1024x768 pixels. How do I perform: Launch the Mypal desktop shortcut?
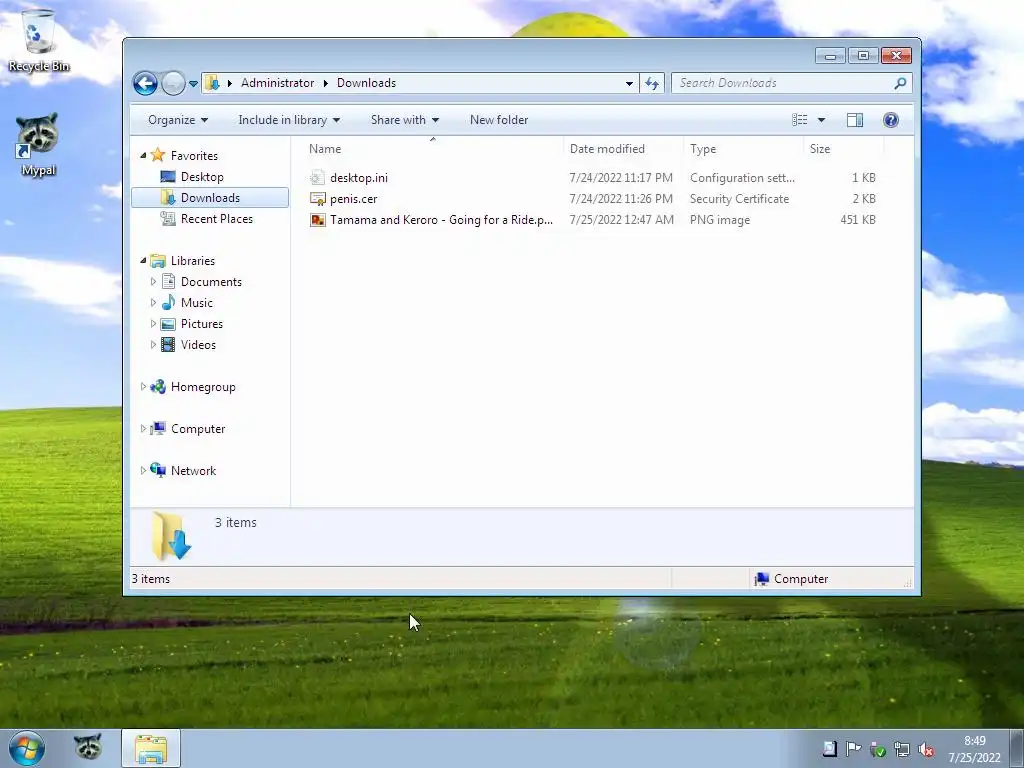[x=38, y=145]
